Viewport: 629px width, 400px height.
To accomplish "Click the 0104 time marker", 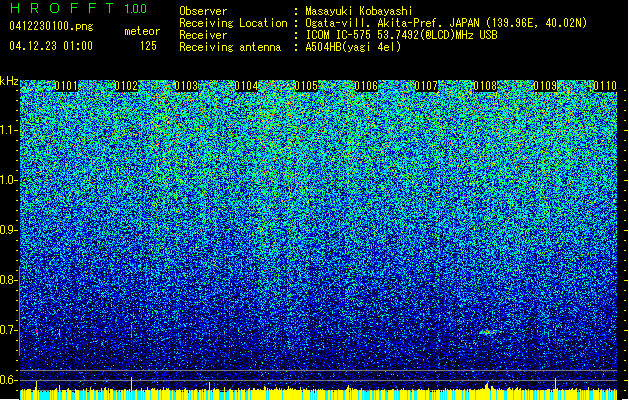I will (246, 86).
